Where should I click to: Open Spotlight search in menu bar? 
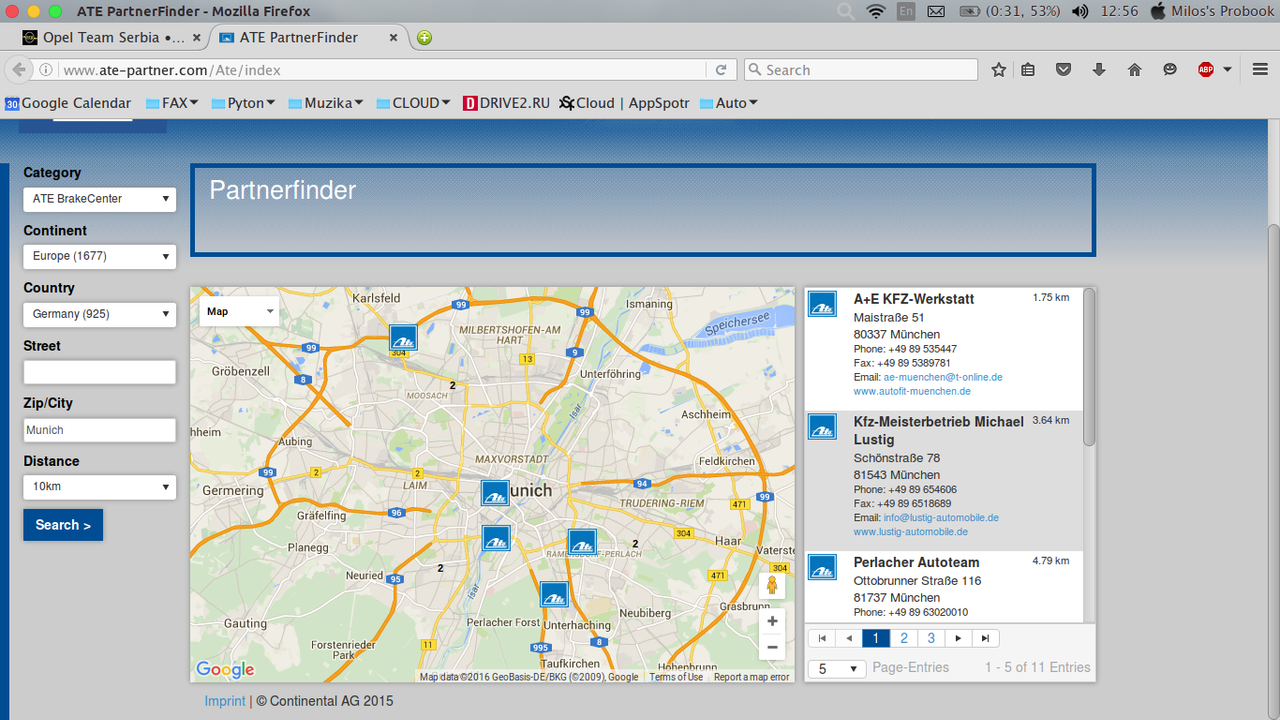tap(846, 11)
